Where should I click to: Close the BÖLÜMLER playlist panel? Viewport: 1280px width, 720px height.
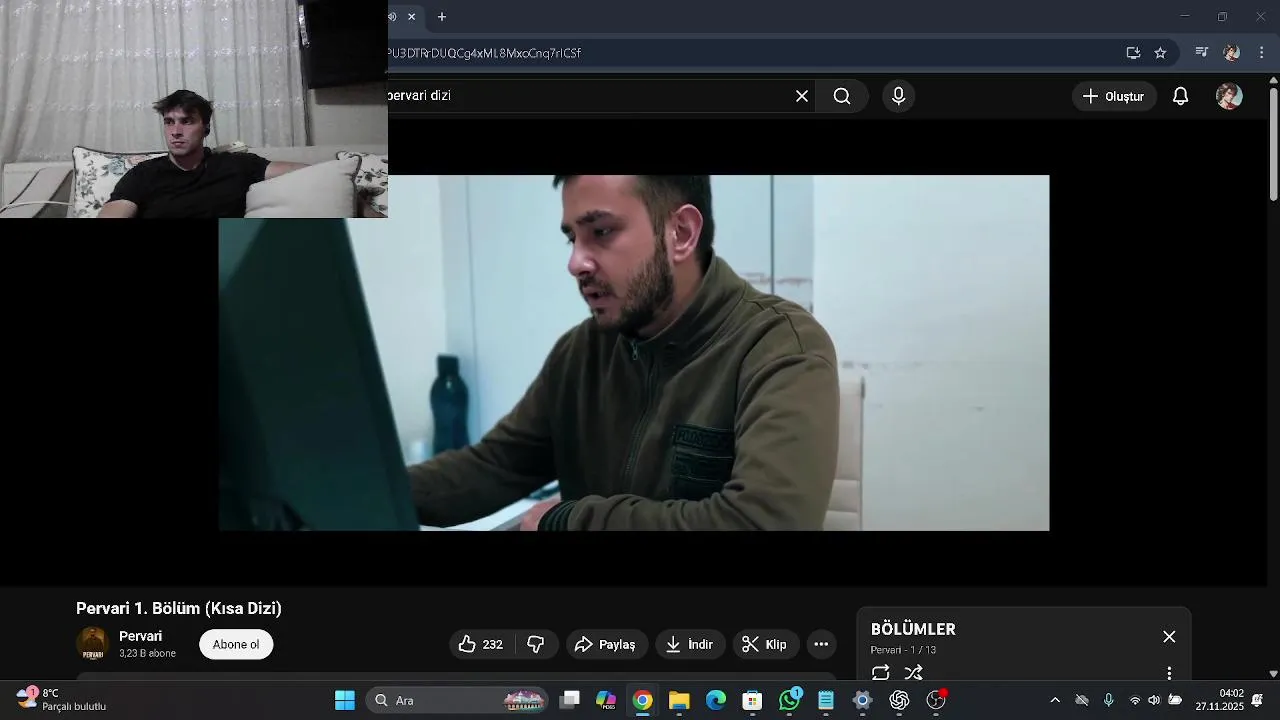coord(1169,637)
